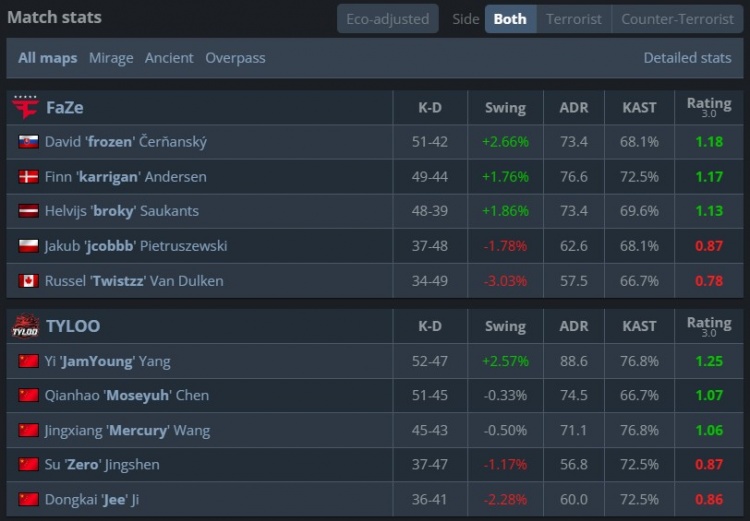Click the TYLOO team logo icon
Viewport: 750px width, 521px height.
[25, 326]
